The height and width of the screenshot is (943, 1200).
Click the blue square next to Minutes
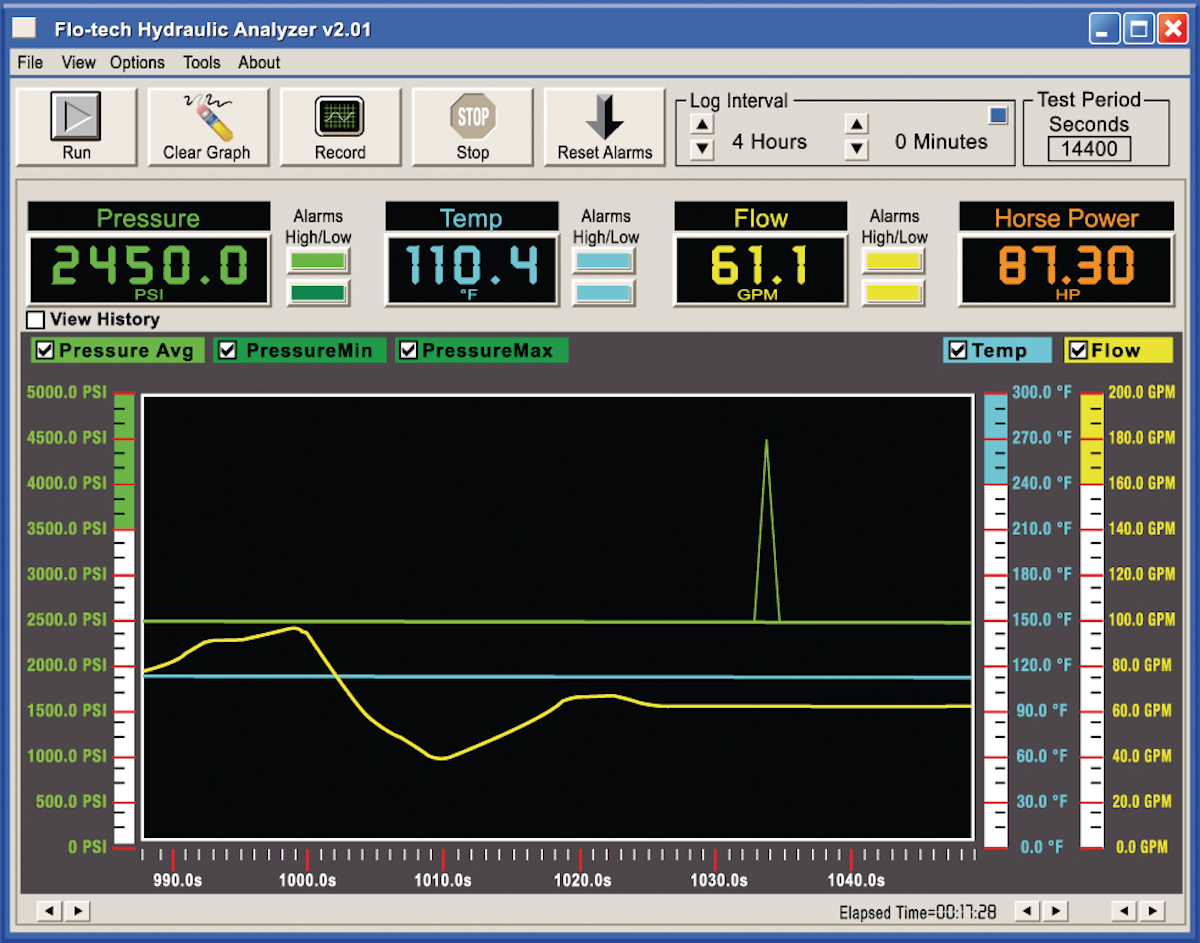[997, 116]
